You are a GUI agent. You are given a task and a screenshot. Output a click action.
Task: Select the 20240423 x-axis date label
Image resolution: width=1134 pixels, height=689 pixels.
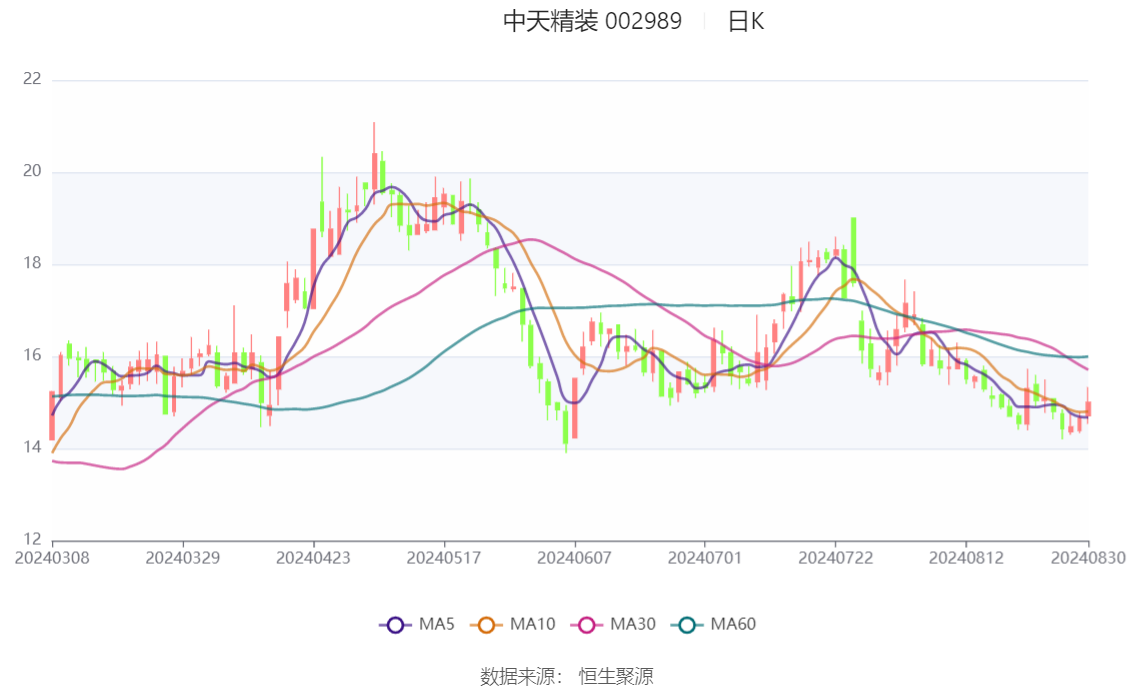click(313, 557)
